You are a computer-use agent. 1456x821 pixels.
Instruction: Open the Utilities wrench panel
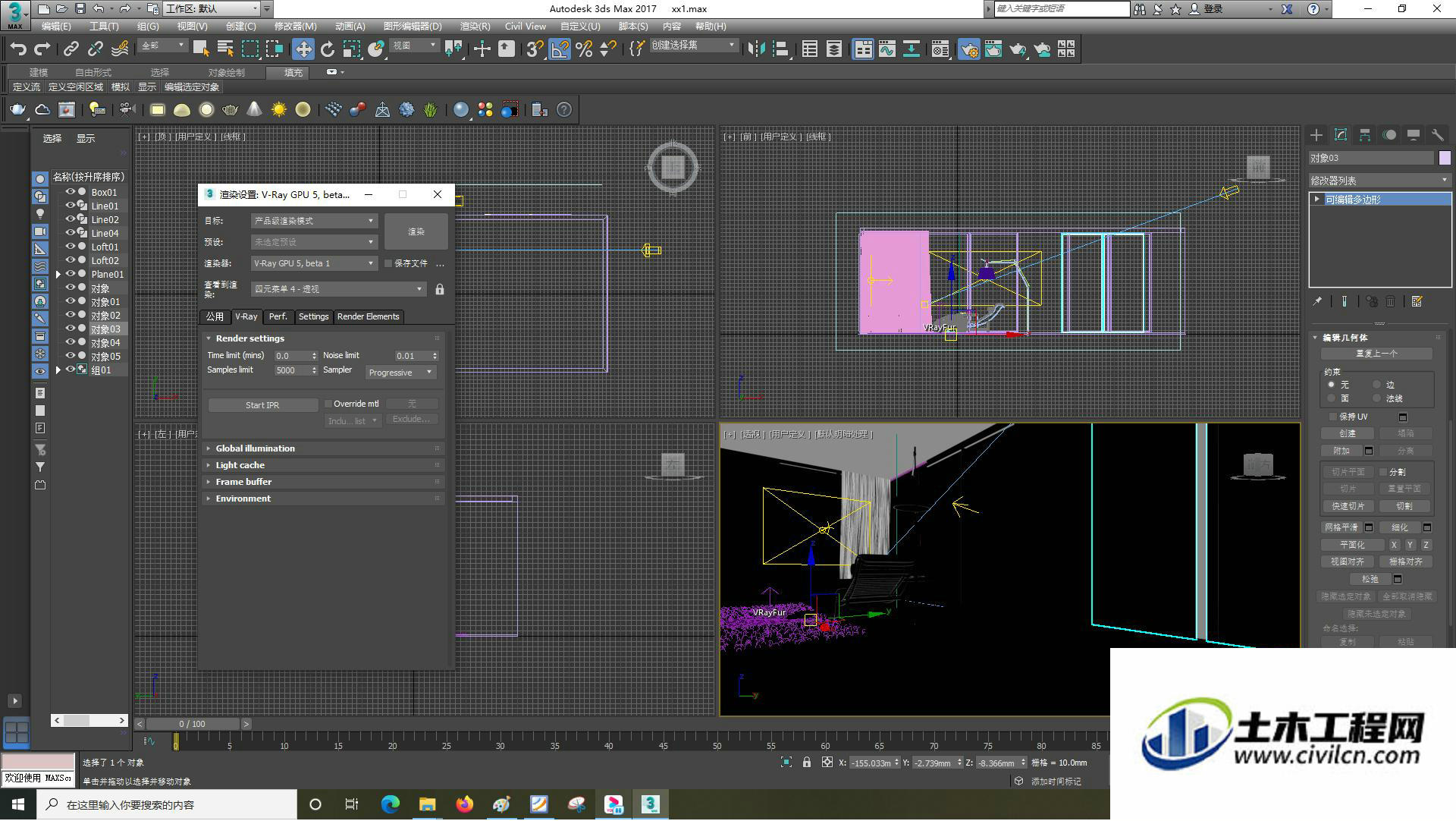1437,135
